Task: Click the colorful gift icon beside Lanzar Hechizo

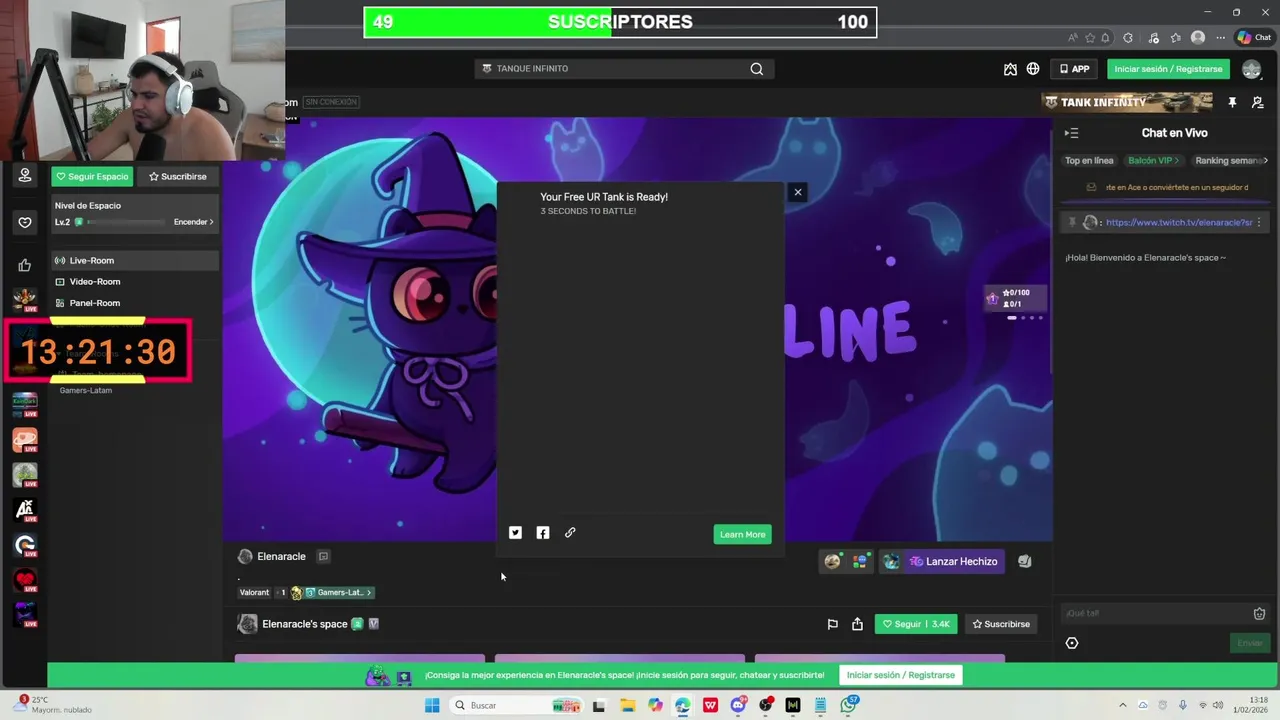Action: click(860, 561)
